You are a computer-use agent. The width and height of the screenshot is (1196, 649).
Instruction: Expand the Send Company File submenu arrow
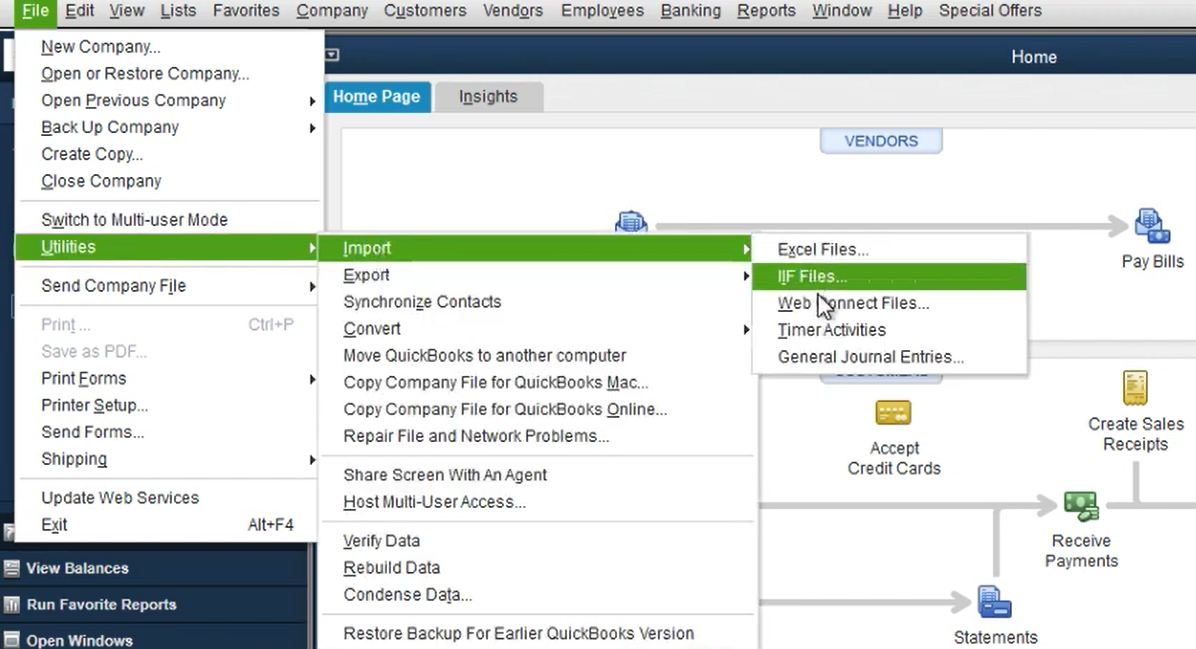[x=312, y=286]
